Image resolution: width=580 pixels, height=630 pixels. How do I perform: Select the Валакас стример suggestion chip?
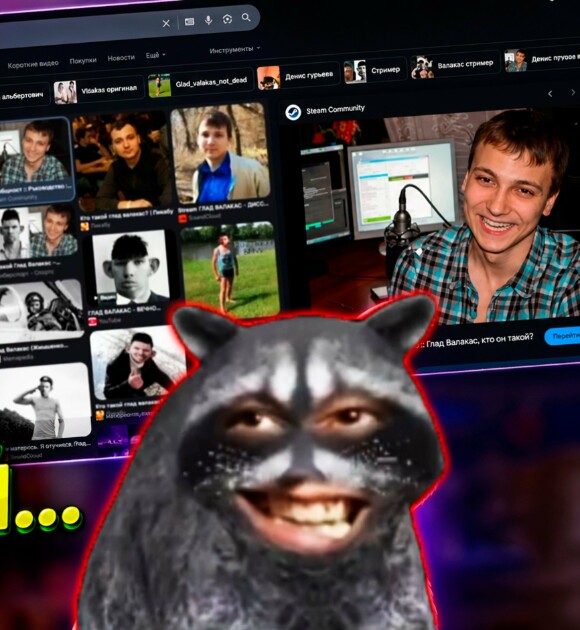point(453,65)
